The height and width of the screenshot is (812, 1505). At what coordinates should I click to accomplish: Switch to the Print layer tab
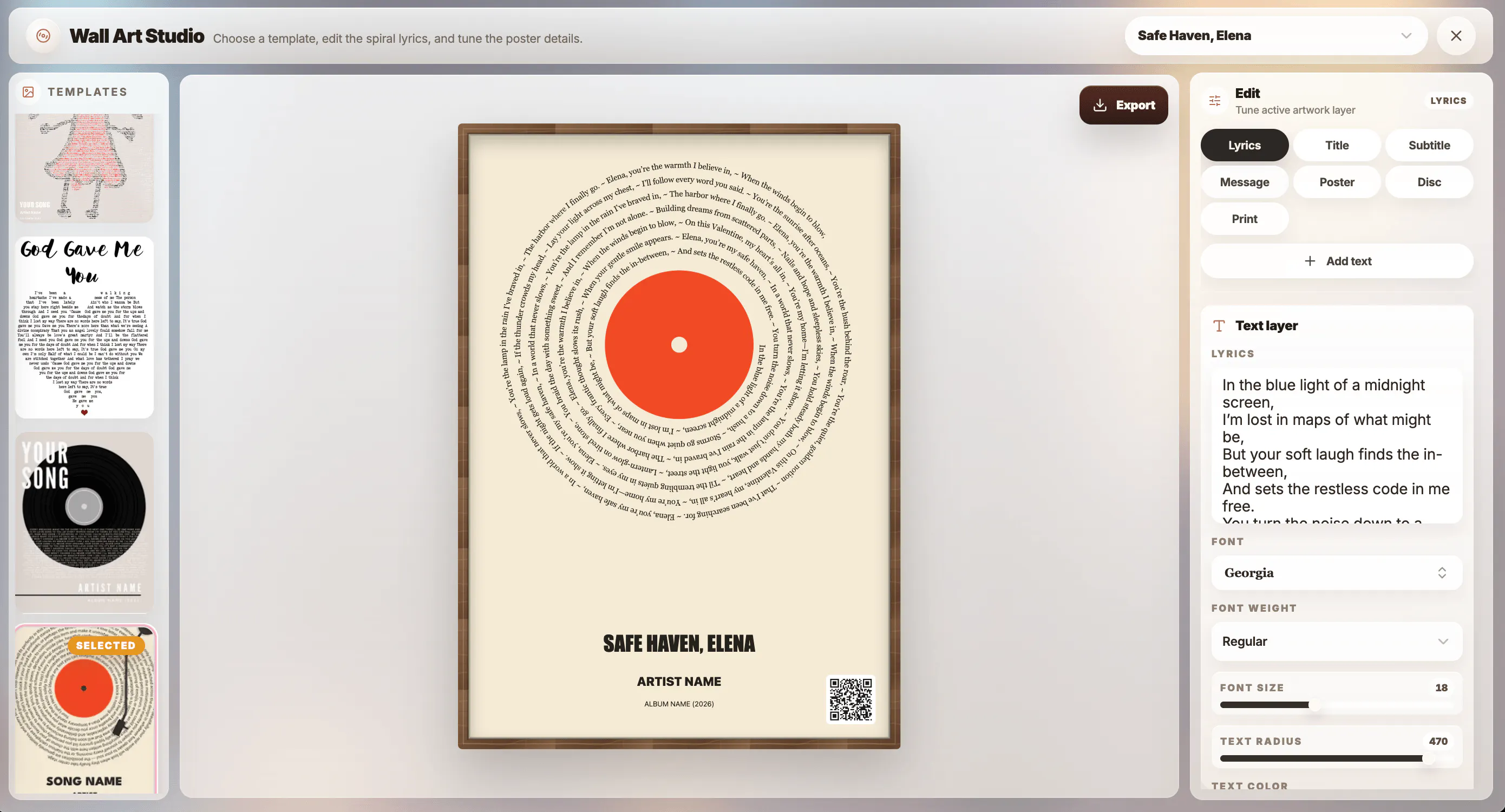(1245, 219)
